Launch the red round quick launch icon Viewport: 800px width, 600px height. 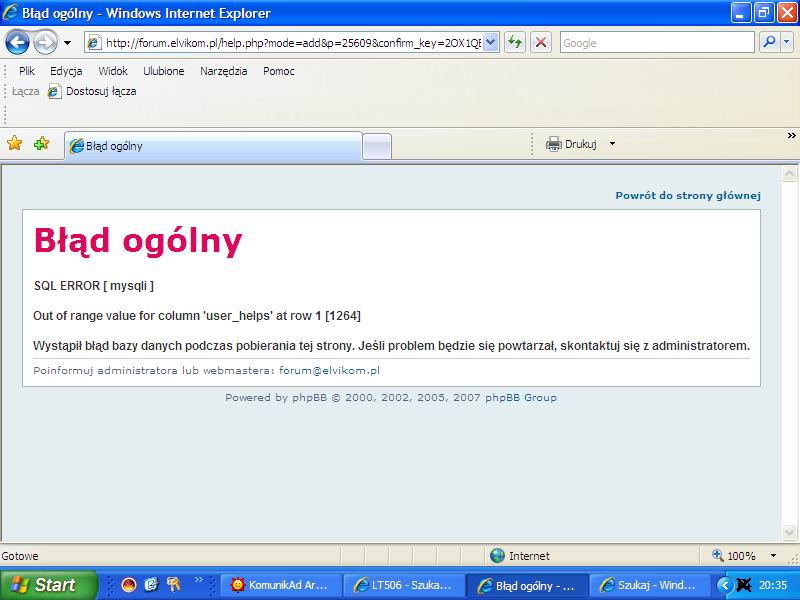click(x=129, y=585)
